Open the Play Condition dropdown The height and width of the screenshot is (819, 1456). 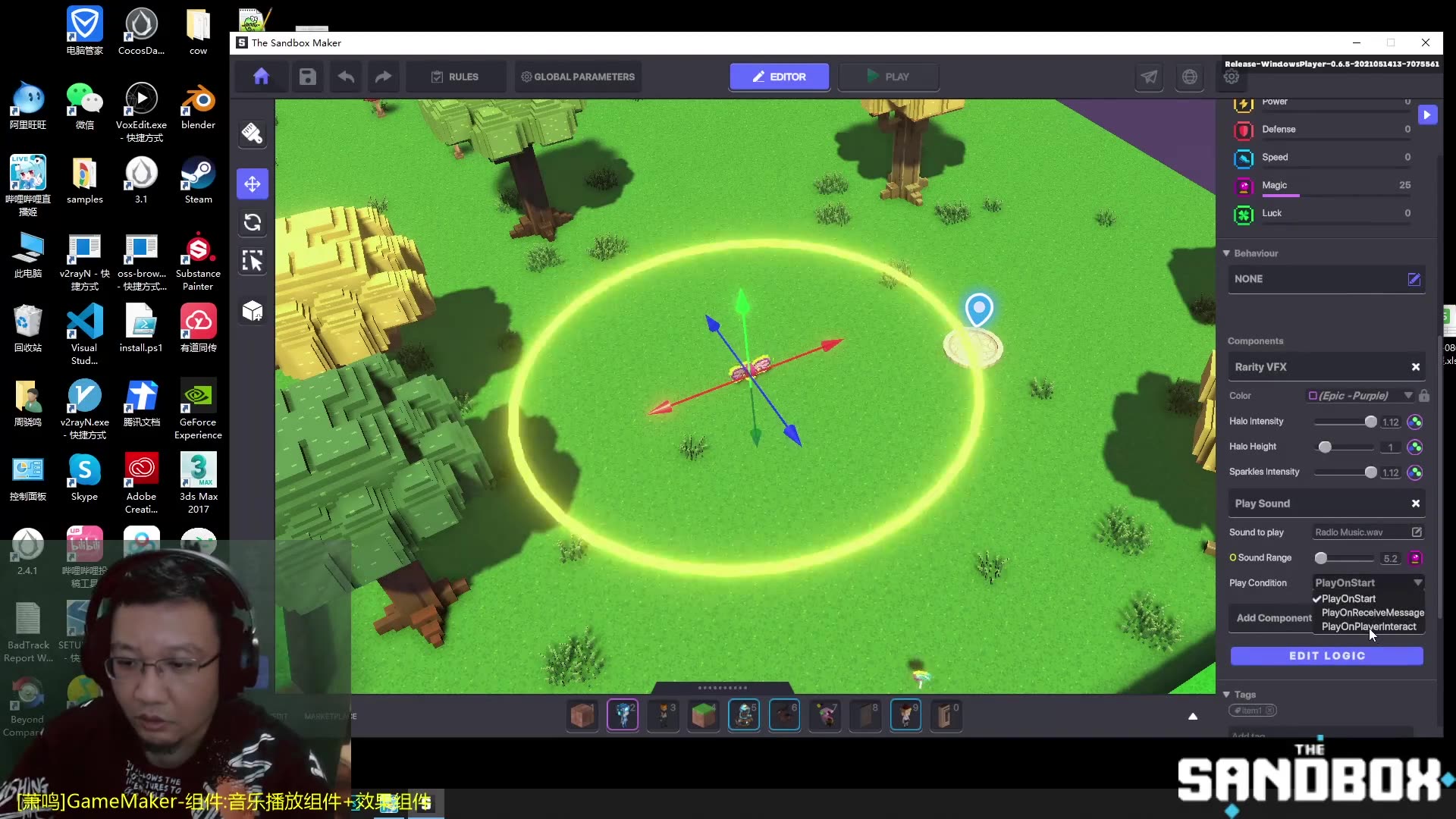[x=1367, y=582]
